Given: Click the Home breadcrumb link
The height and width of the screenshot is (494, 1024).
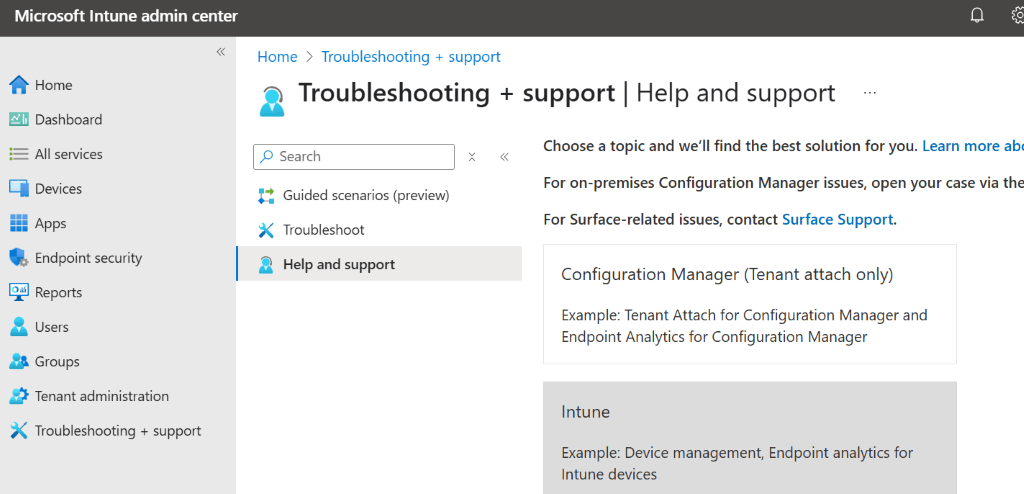Looking at the screenshot, I should (x=277, y=57).
